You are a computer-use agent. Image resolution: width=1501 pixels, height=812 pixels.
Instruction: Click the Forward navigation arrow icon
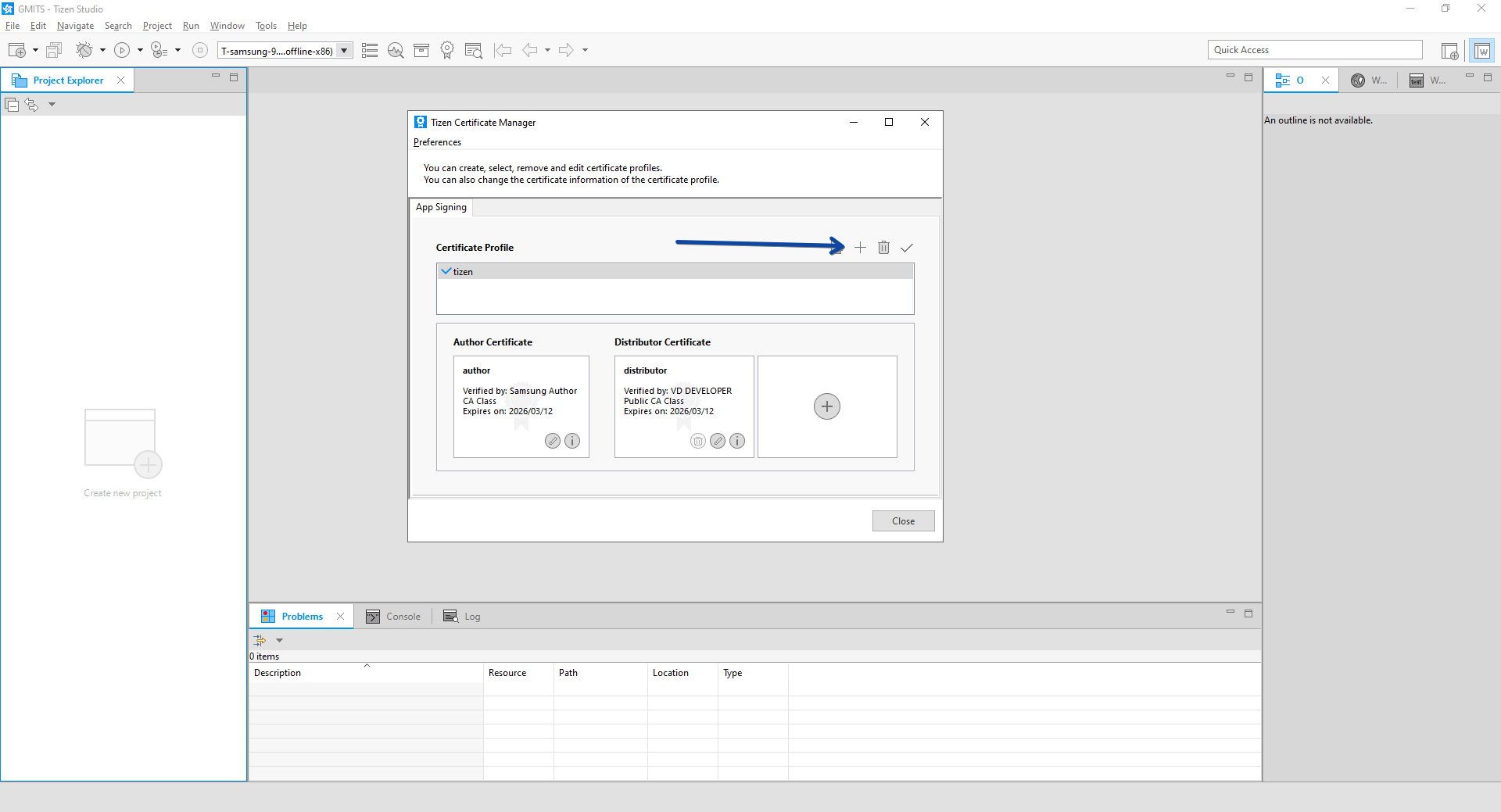pos(567,51)
